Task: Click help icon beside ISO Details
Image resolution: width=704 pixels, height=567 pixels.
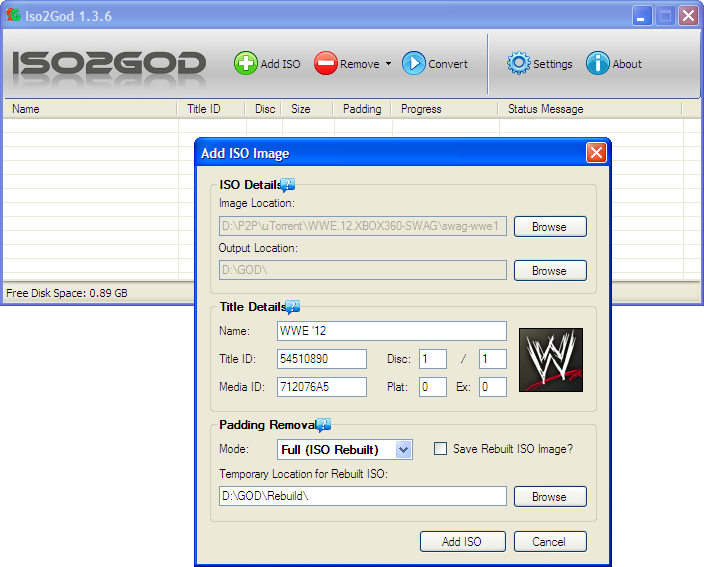Action: pos(288,184)
